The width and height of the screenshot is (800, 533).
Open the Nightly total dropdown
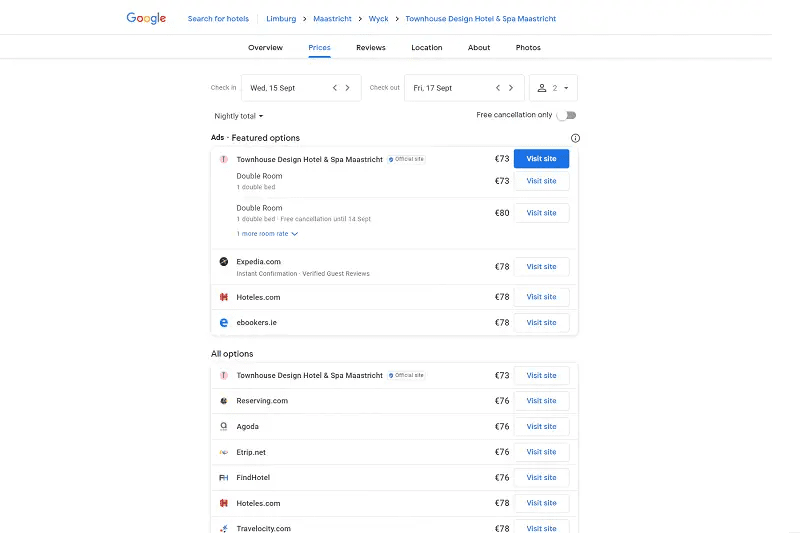click(239, 116)
